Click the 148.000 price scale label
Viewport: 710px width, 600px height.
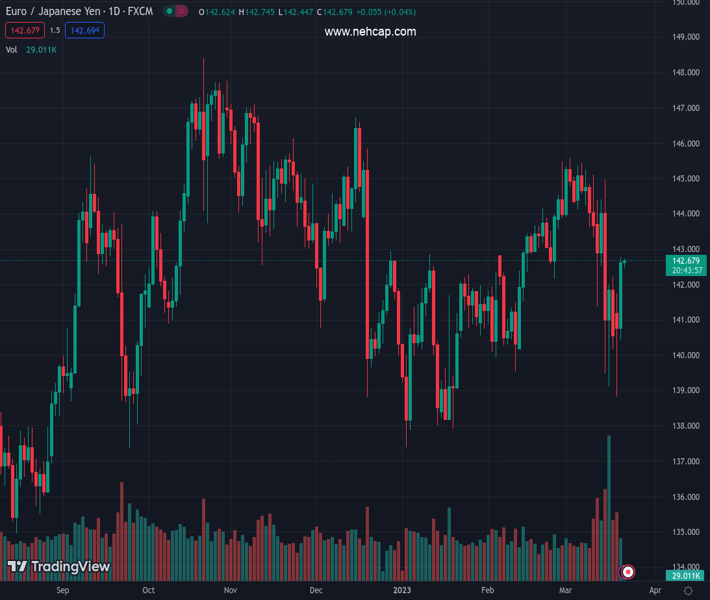pos(686,73)
